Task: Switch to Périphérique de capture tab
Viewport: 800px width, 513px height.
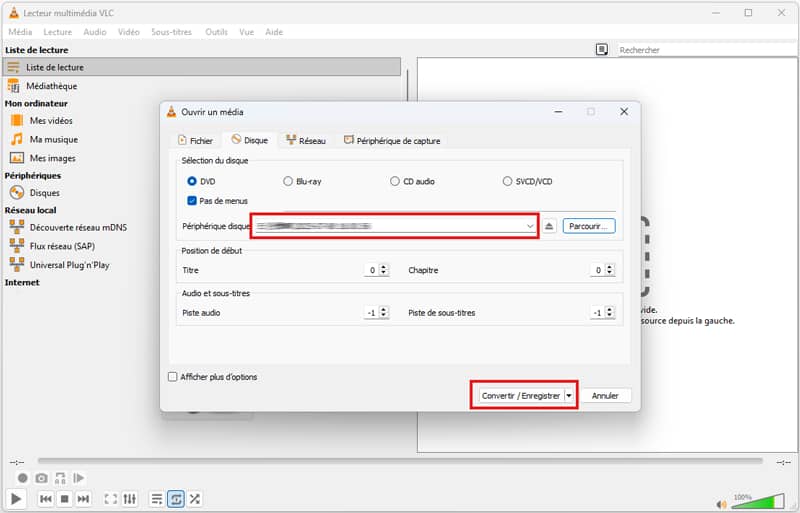Action: pyautogui.click(x=392, y=140)
